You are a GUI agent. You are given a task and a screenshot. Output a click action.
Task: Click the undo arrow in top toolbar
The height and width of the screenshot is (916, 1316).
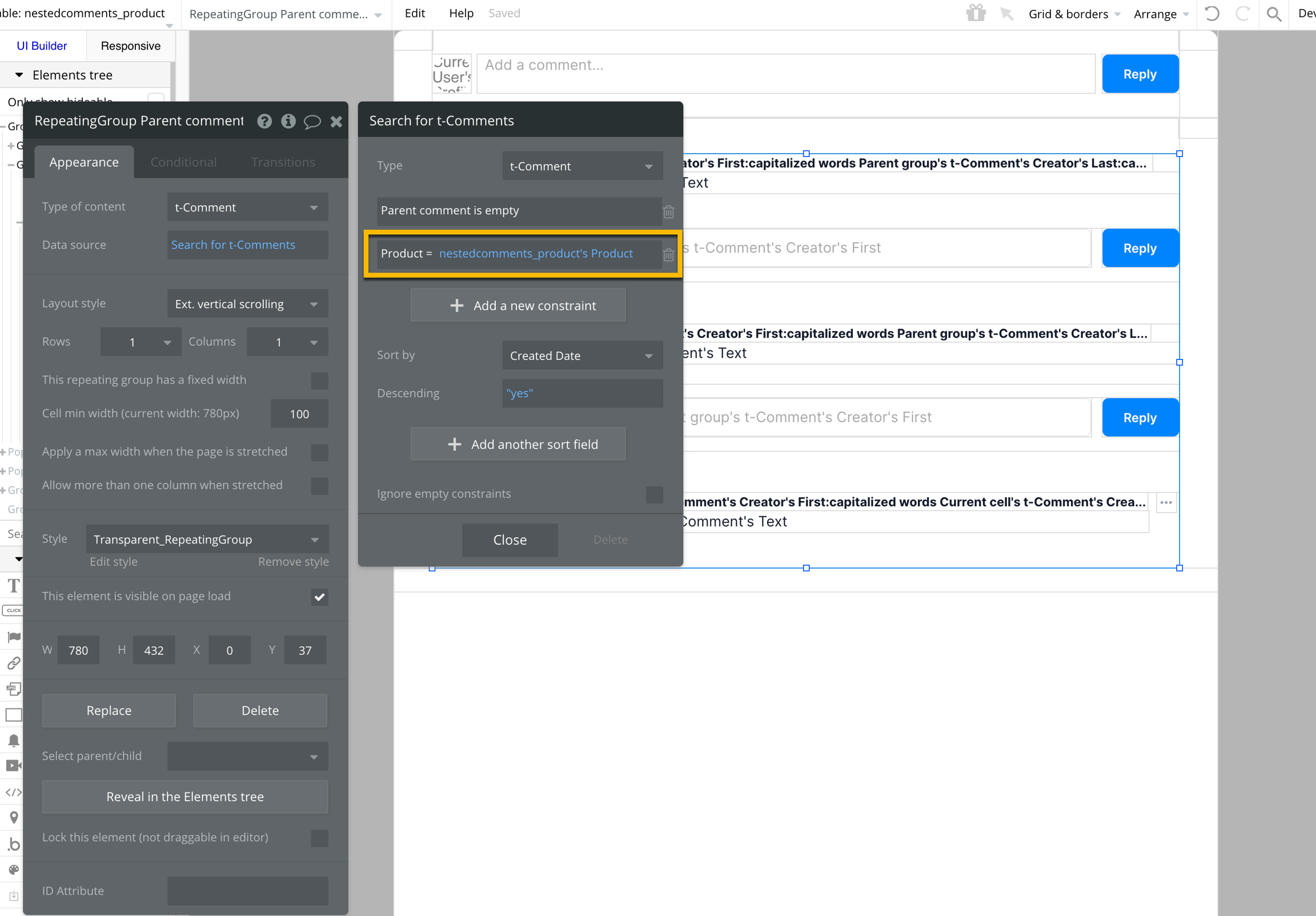[x=1211, y=14]
